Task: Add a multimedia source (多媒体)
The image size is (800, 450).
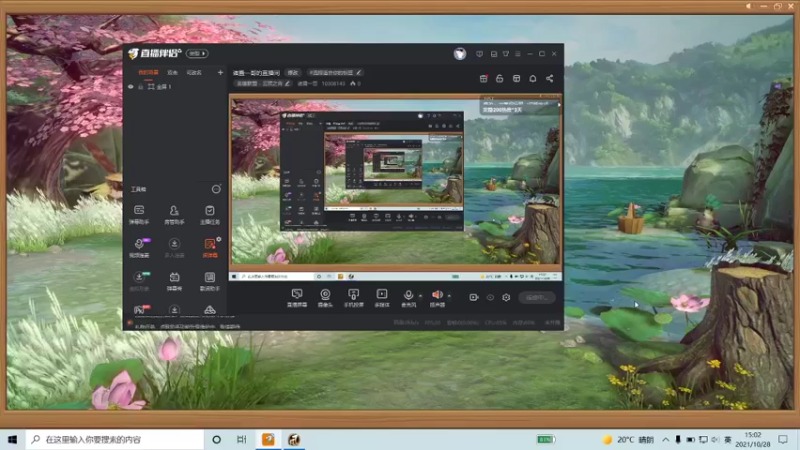Action: click(382, 297)
